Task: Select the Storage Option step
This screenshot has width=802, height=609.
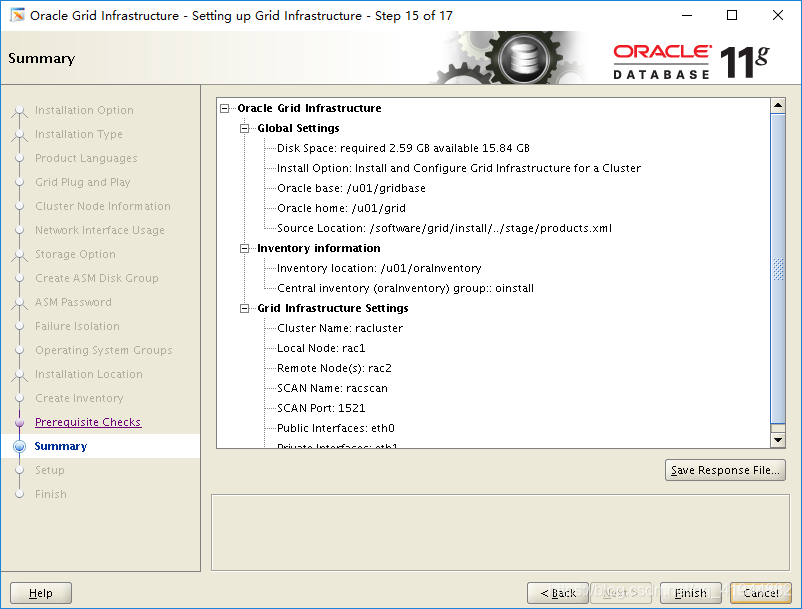Action: (75, 255)
